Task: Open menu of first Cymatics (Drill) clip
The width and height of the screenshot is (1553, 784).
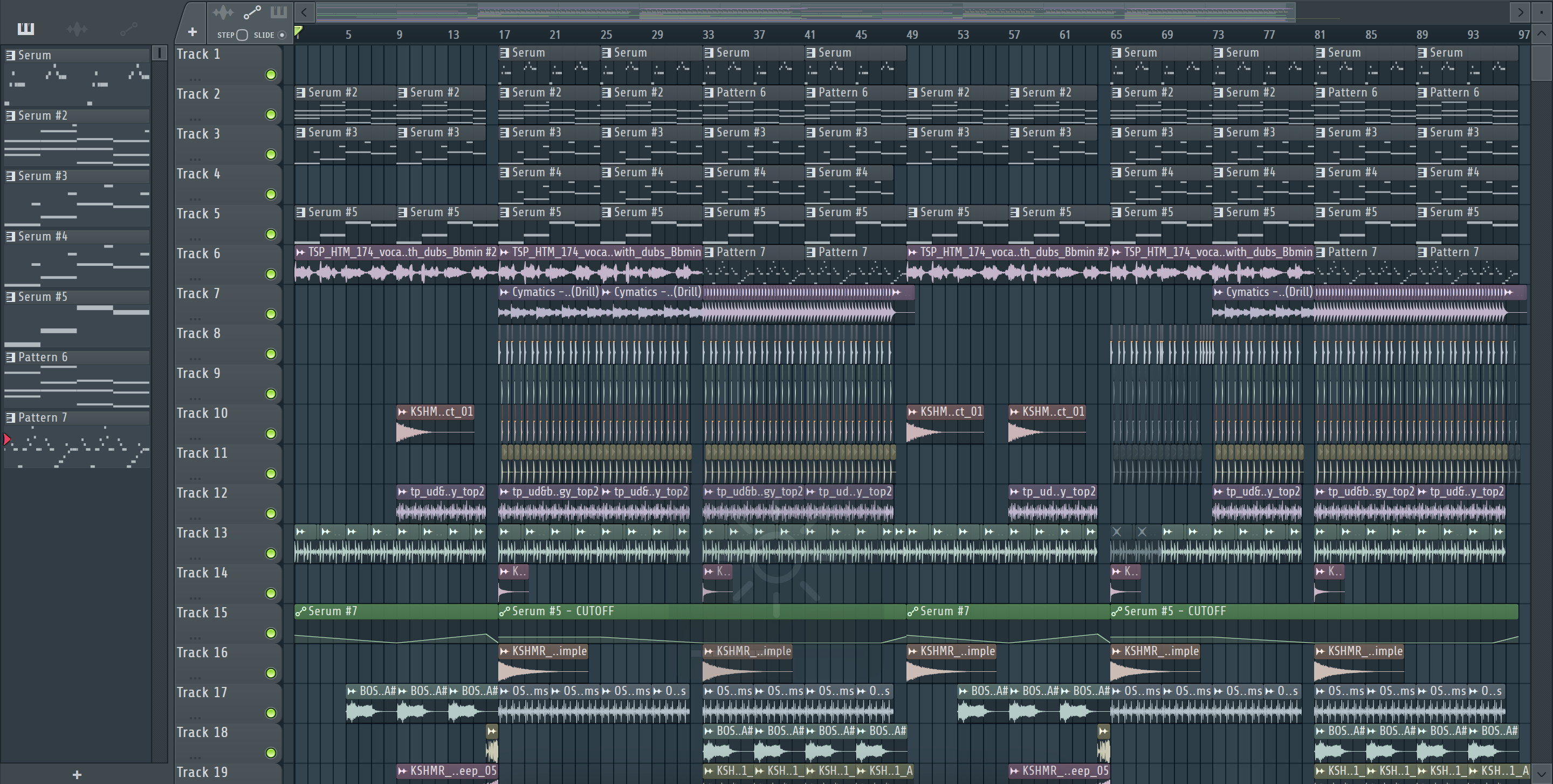Action: point(505,292)
